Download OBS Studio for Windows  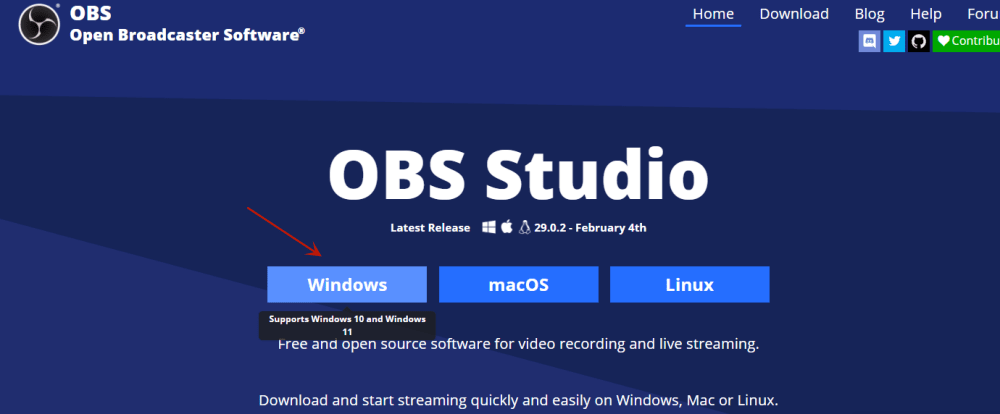coord(347,285)
